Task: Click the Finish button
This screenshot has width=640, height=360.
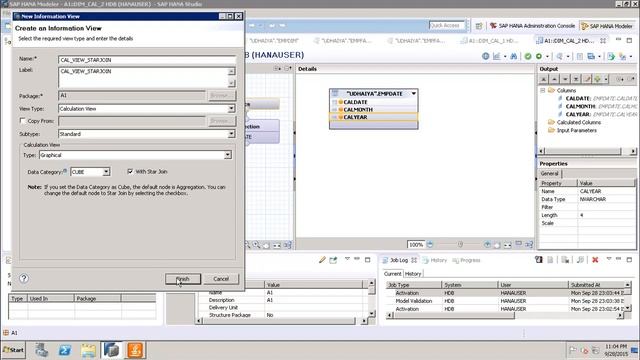Action: 183,279
